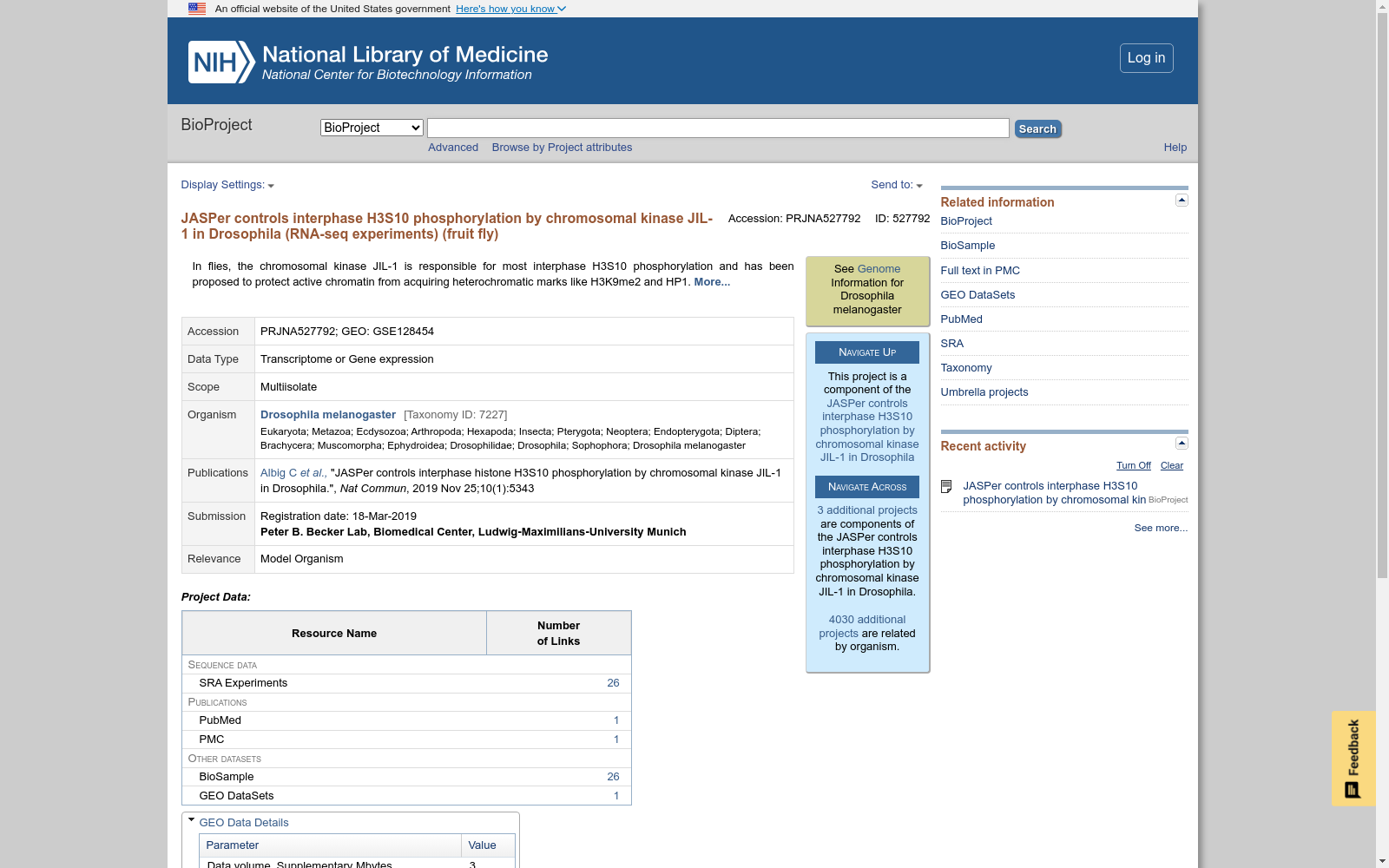Screen dimensions: 1389x868
Task: Click the Resource Name column header
Action: point(334,634)
